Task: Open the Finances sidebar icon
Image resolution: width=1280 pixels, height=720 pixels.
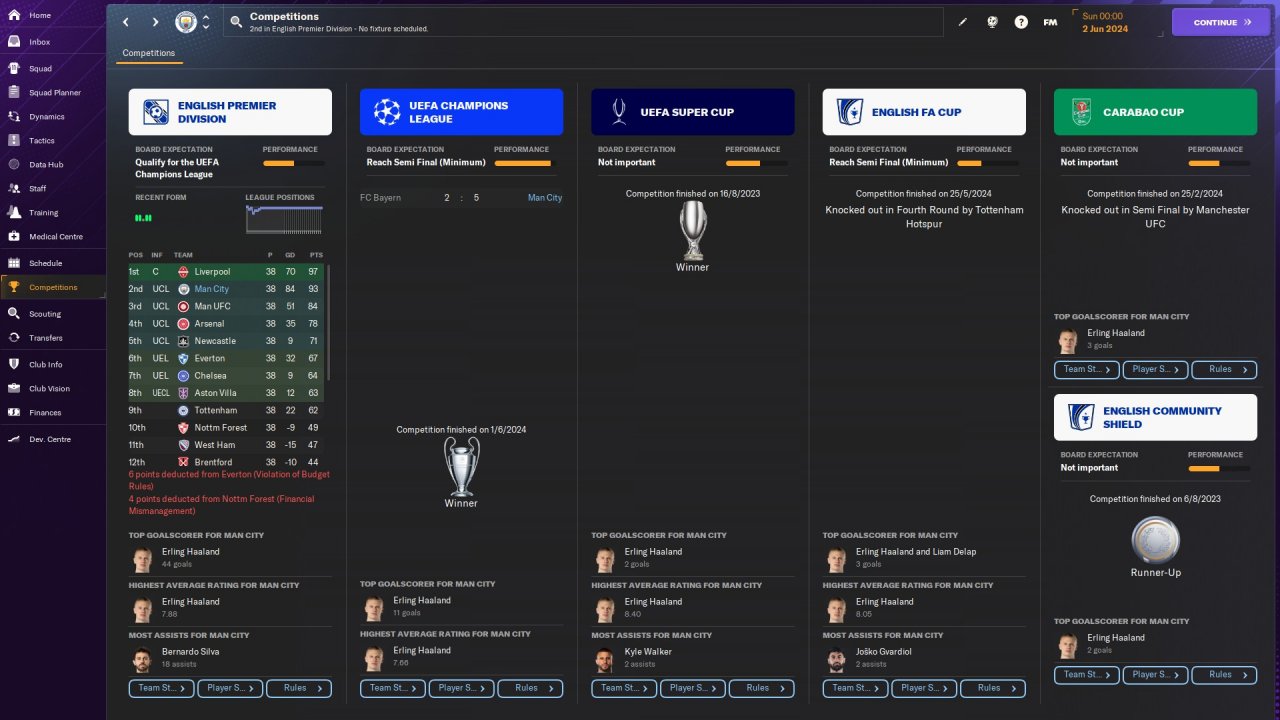Action: coord(14,412)
